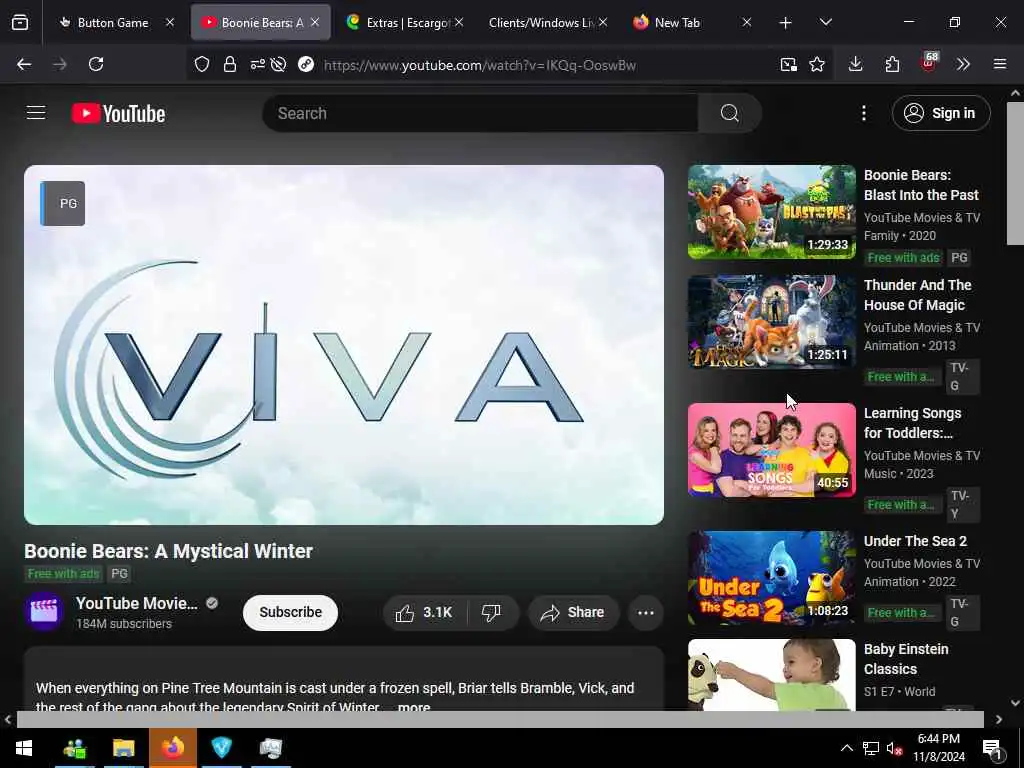Go to YouTube home logo

118,113
